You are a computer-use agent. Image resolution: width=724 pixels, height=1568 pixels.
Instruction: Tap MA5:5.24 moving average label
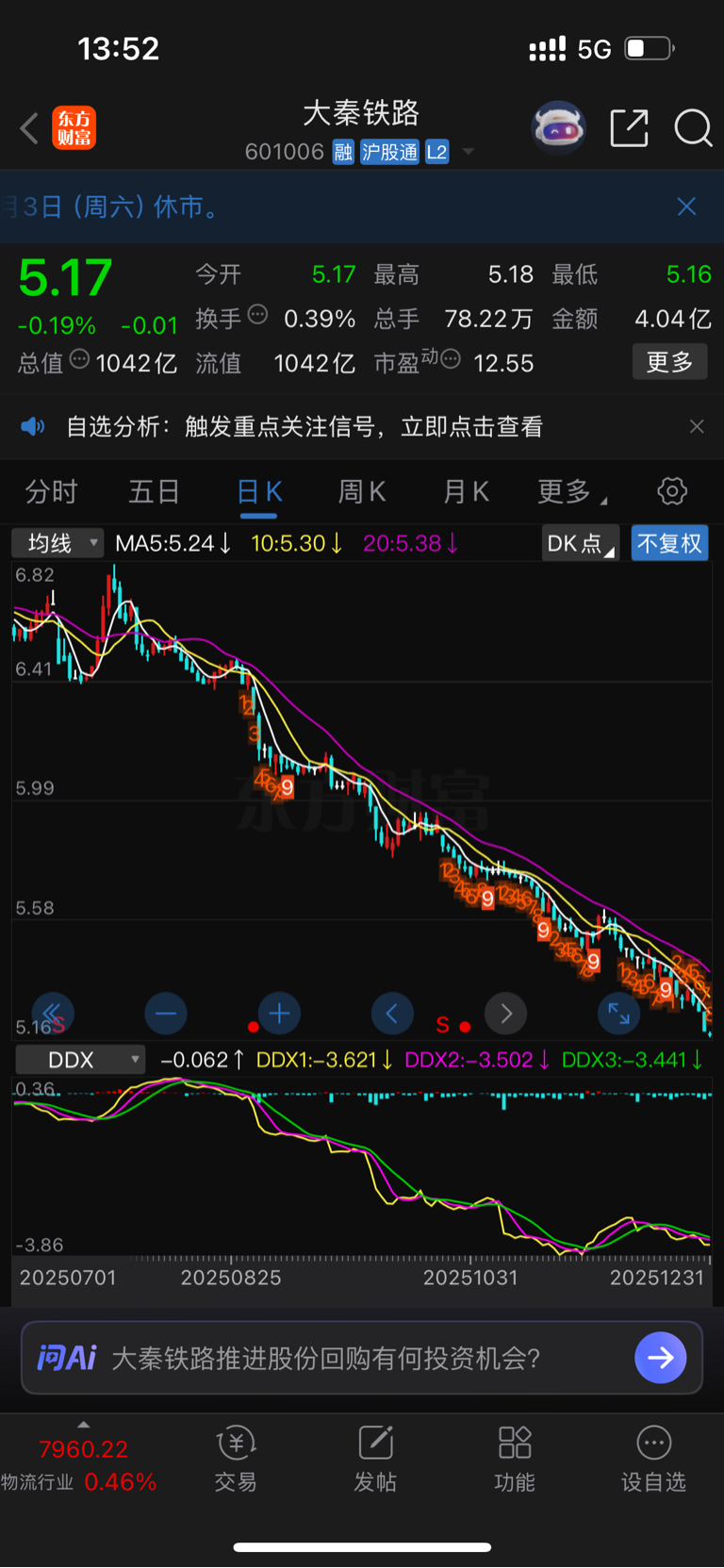pos(173,543)
